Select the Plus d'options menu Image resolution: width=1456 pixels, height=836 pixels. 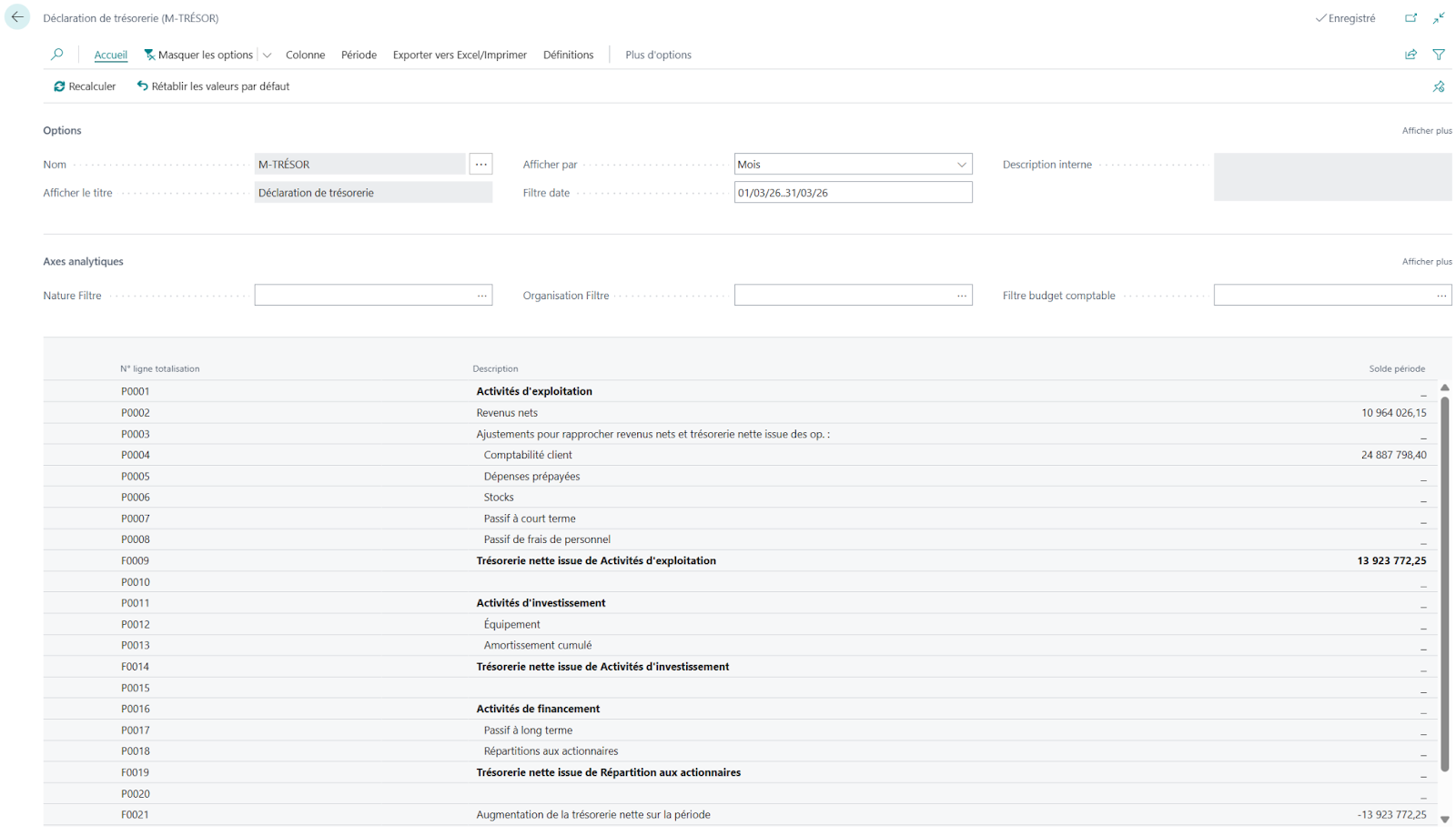tap(658, 55)
